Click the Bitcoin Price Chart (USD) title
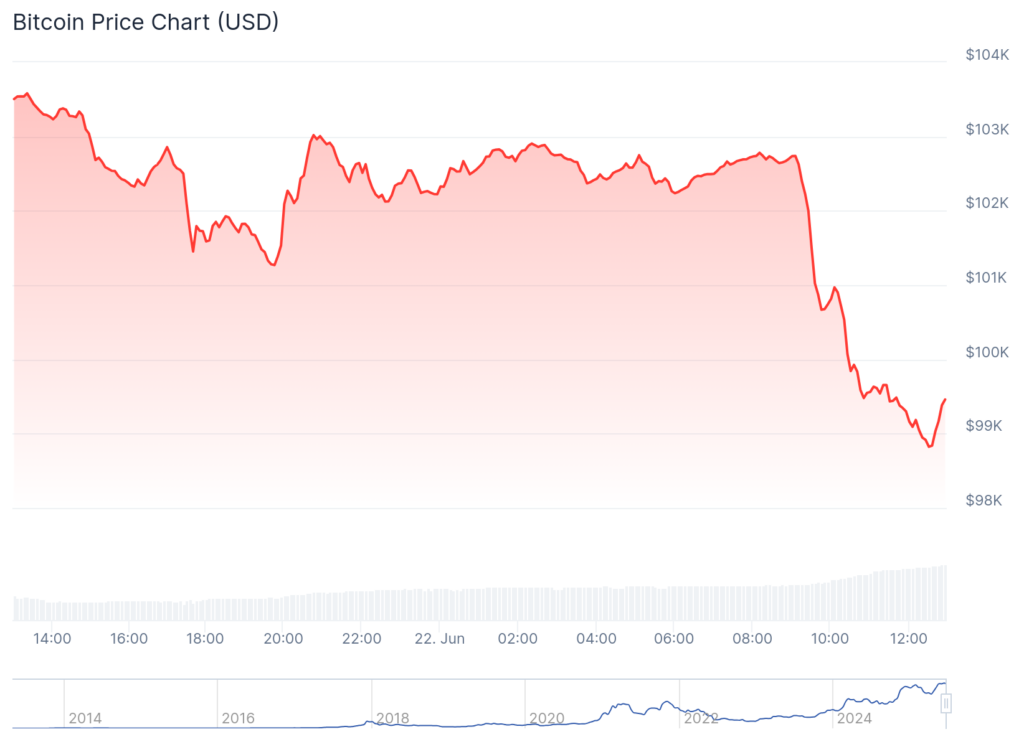Screen dimensions: 1024x747 pos(145,22)
